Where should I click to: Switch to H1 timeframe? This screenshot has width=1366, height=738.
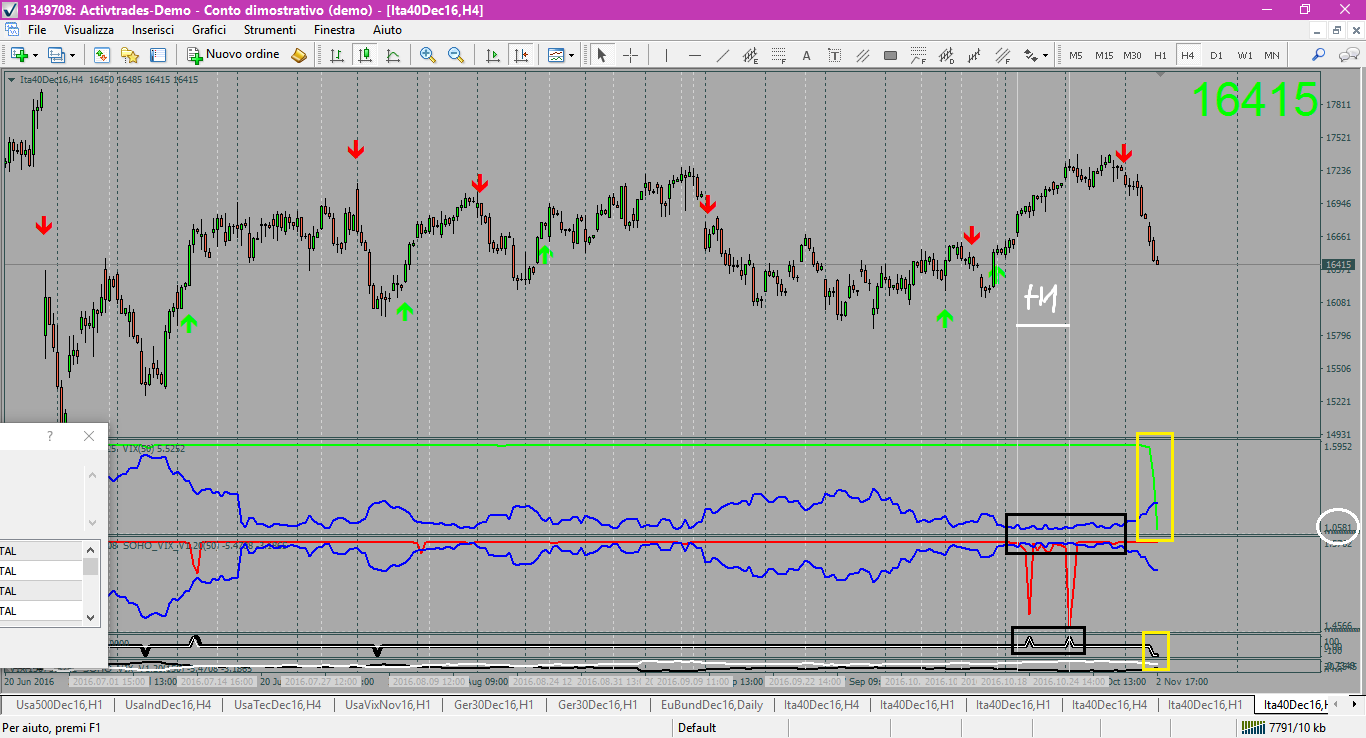[1160, 55]
